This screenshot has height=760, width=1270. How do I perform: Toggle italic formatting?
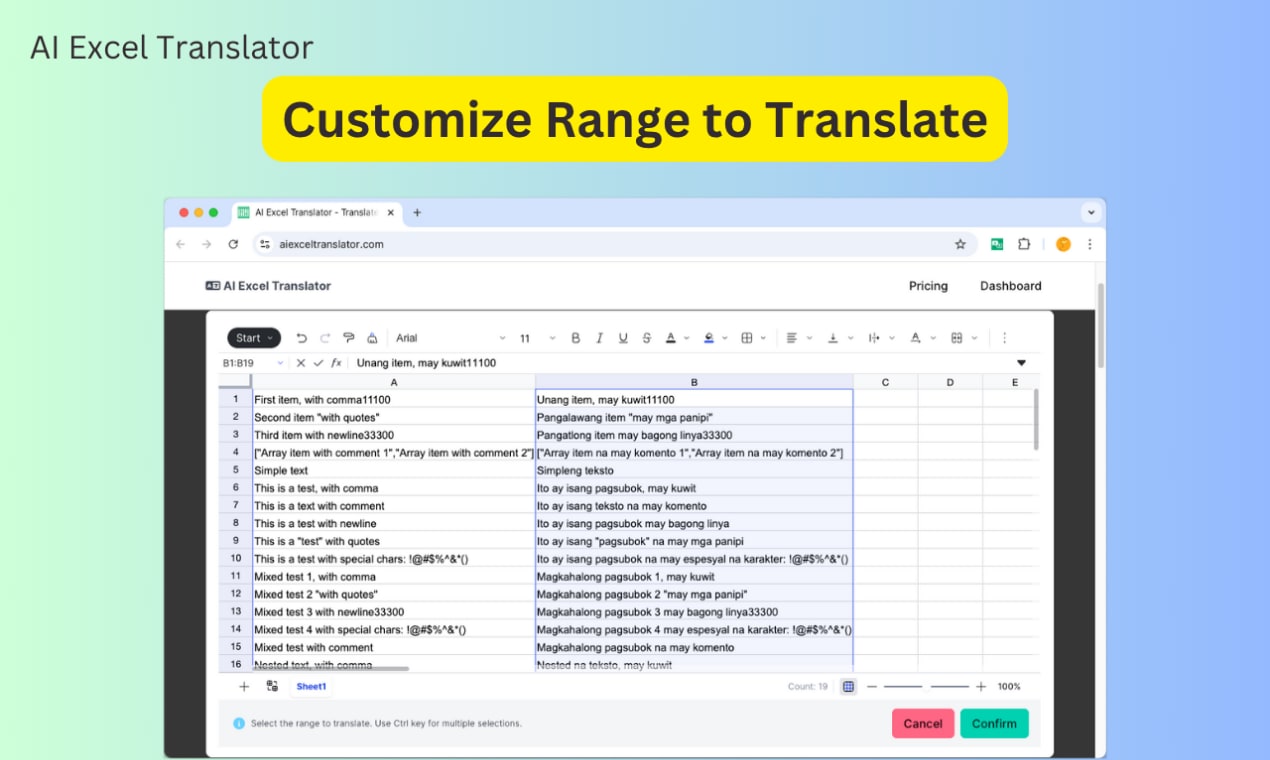600,338
